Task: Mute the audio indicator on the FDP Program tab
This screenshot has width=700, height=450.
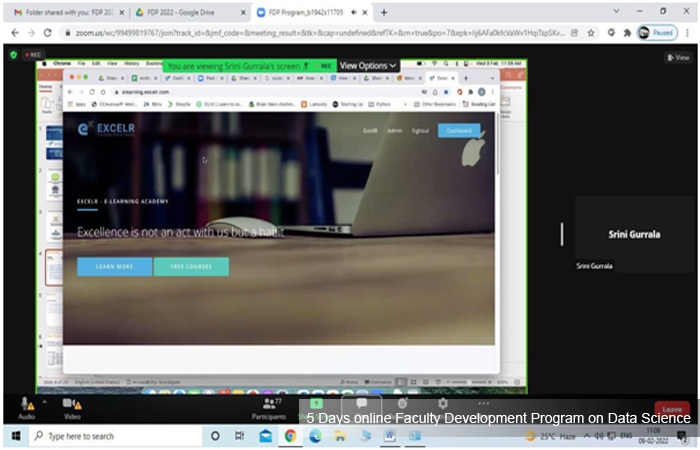Action: tap(354, 12)
